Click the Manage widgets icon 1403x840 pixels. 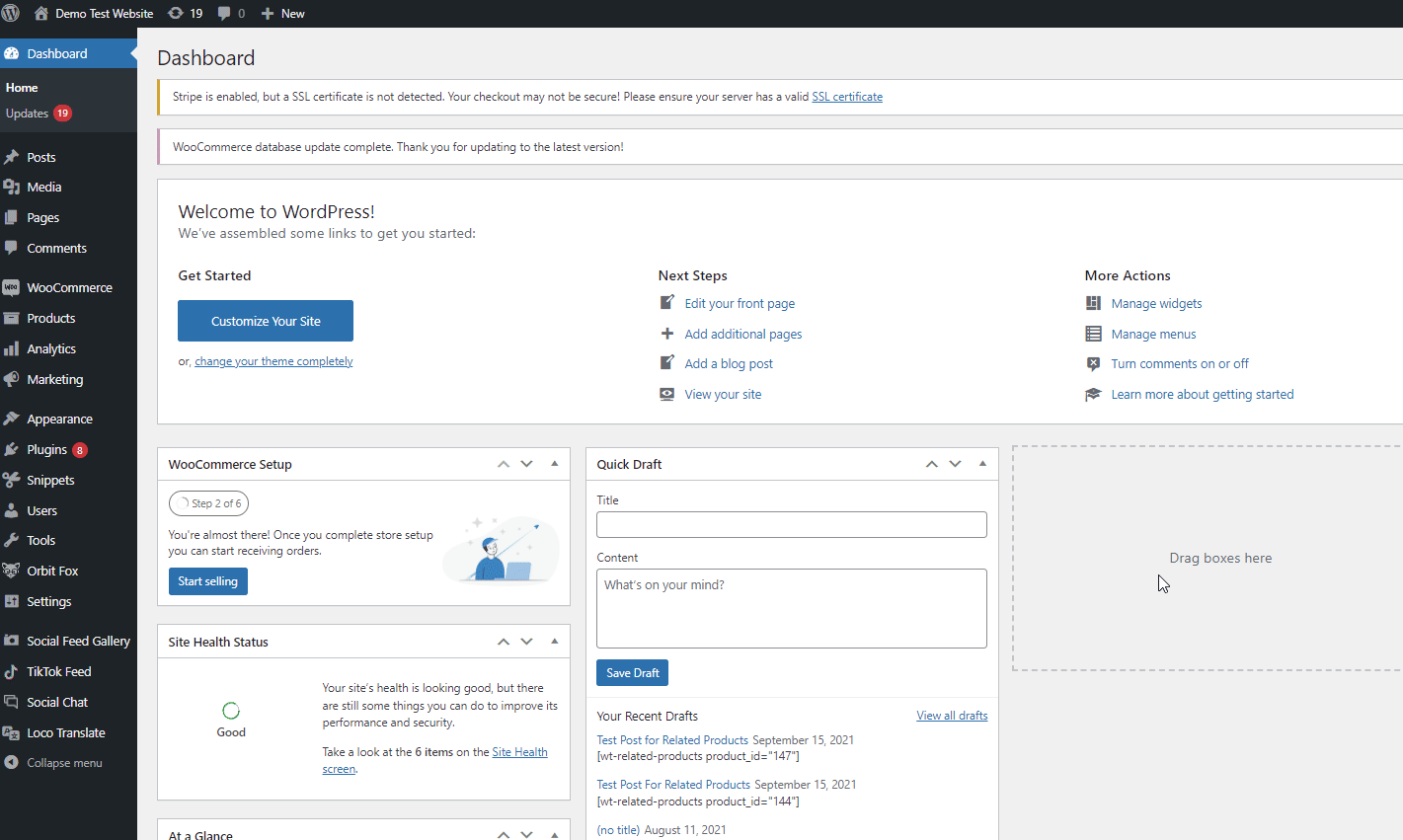[1093, 303]
